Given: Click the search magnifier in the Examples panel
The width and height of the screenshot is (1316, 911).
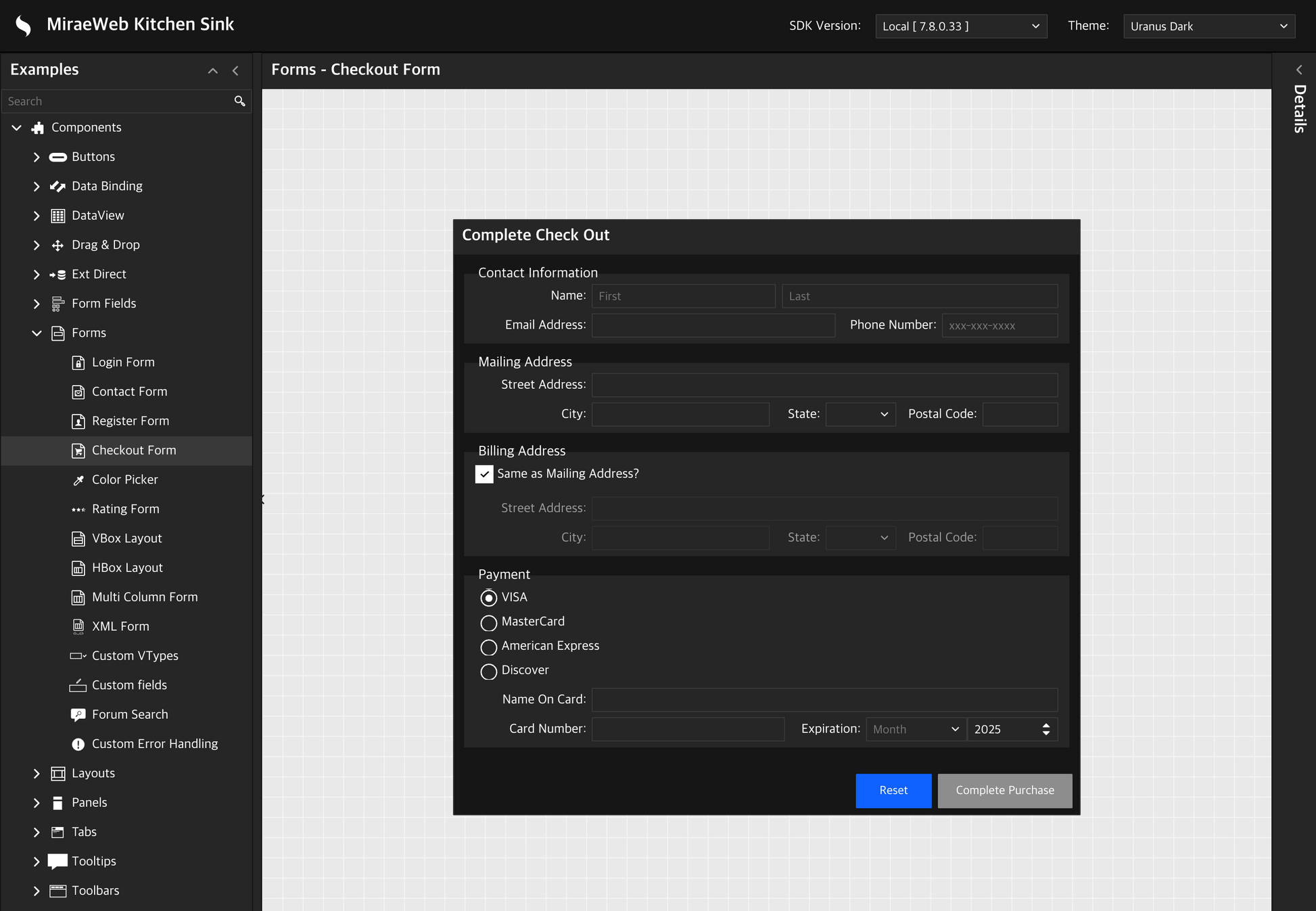Looking at the screenshot, I should pyautogui.click(x=239, y=101).
